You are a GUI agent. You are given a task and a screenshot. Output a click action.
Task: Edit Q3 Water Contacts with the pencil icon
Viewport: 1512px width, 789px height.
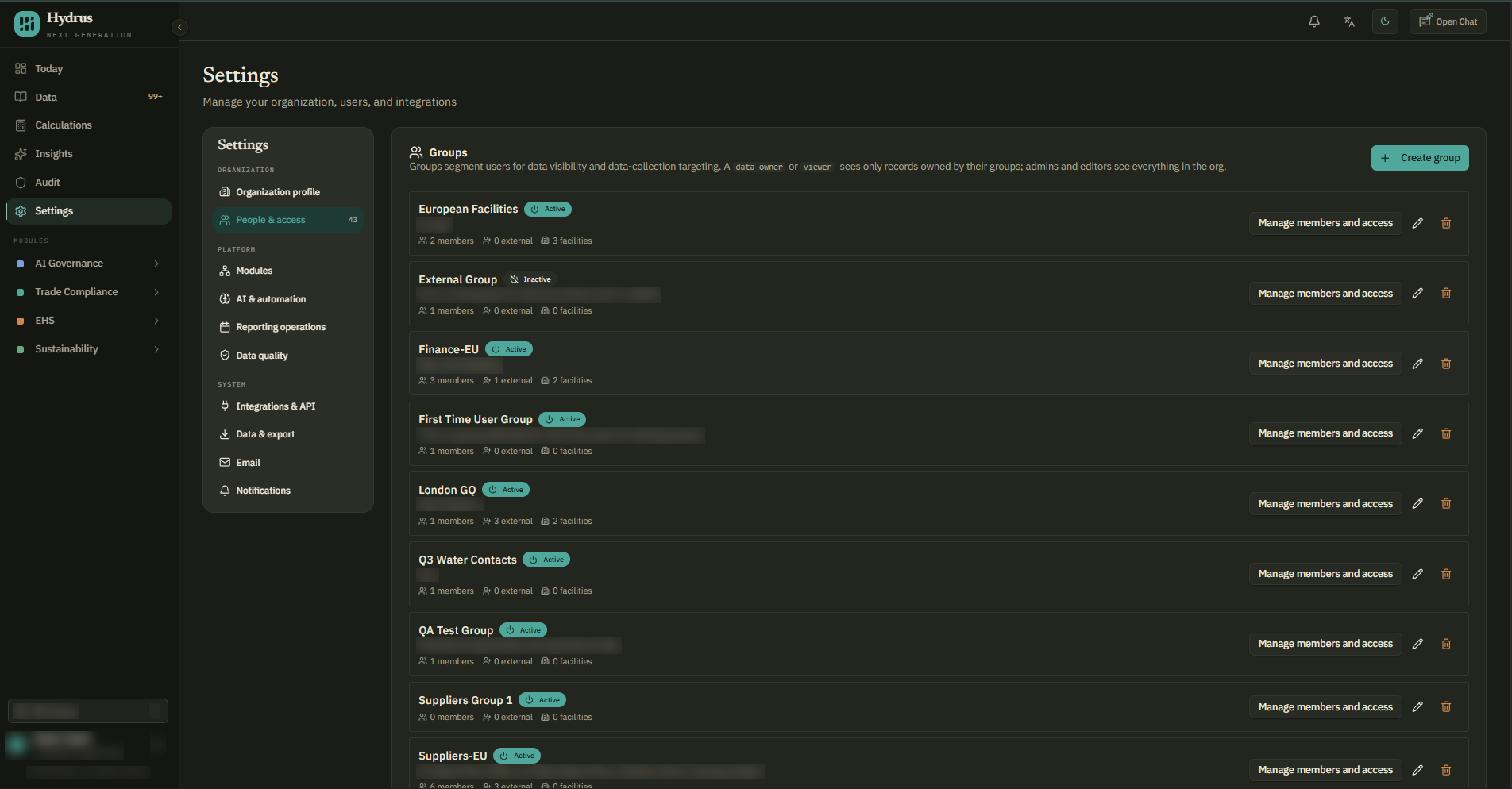pyautogui.click(x=1417, y=574)
